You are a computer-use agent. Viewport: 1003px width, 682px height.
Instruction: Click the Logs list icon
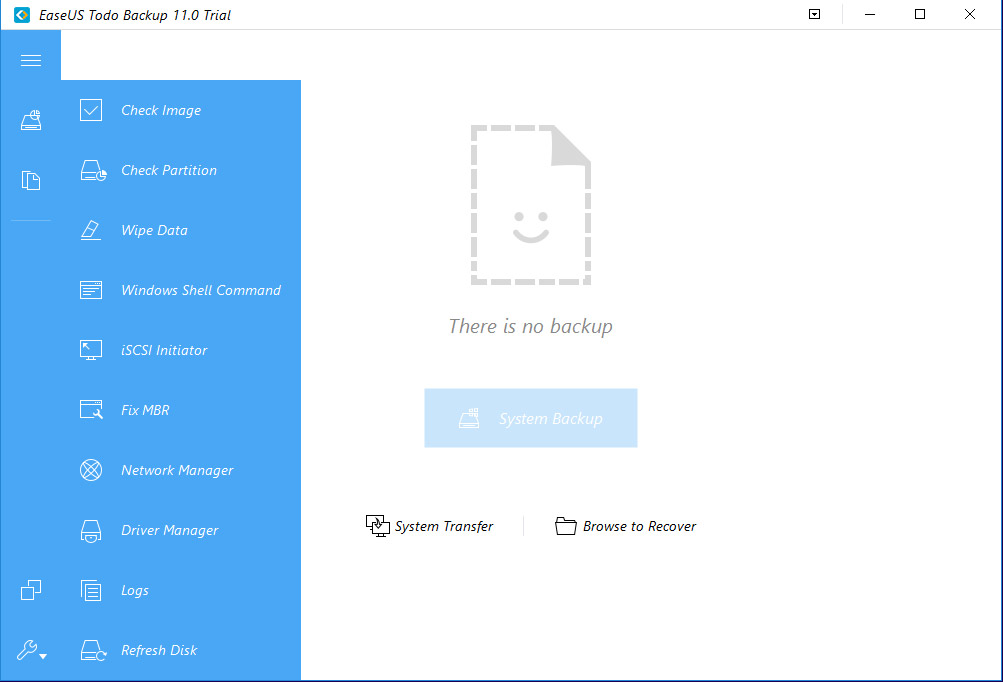click(x=91, y=590)
